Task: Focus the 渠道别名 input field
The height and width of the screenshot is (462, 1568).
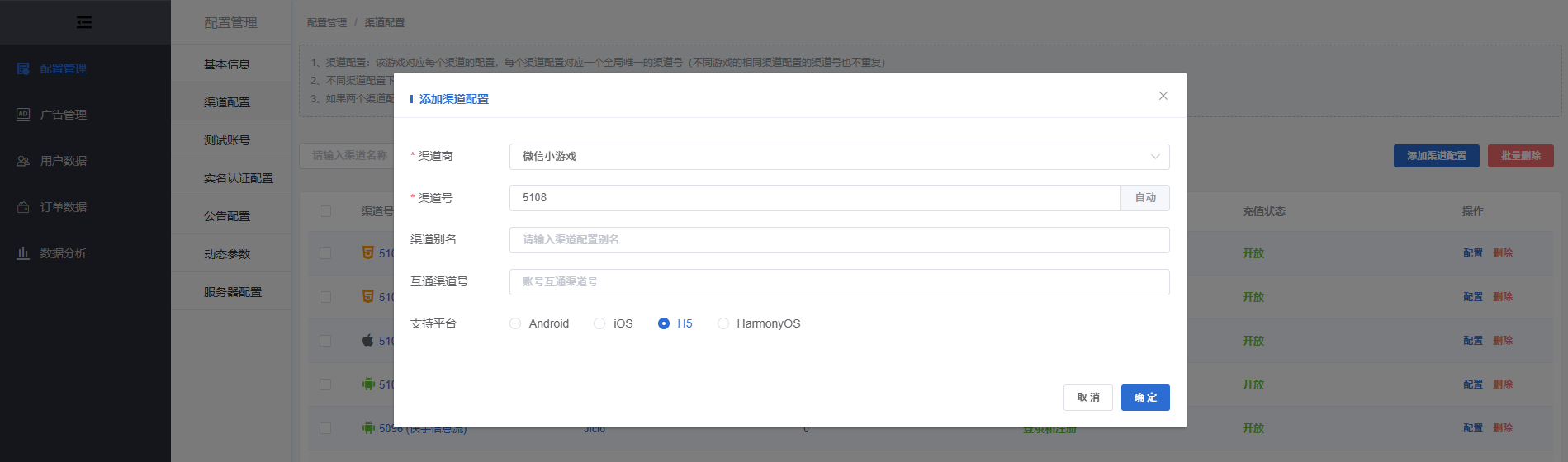Action: tap(839, 240)
